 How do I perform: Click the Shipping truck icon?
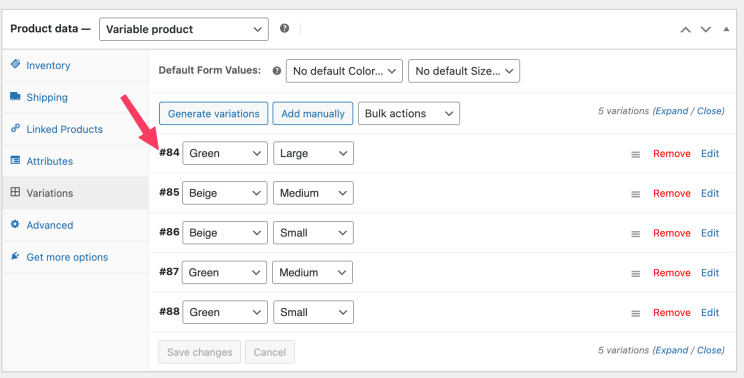(x=15, y=96)
